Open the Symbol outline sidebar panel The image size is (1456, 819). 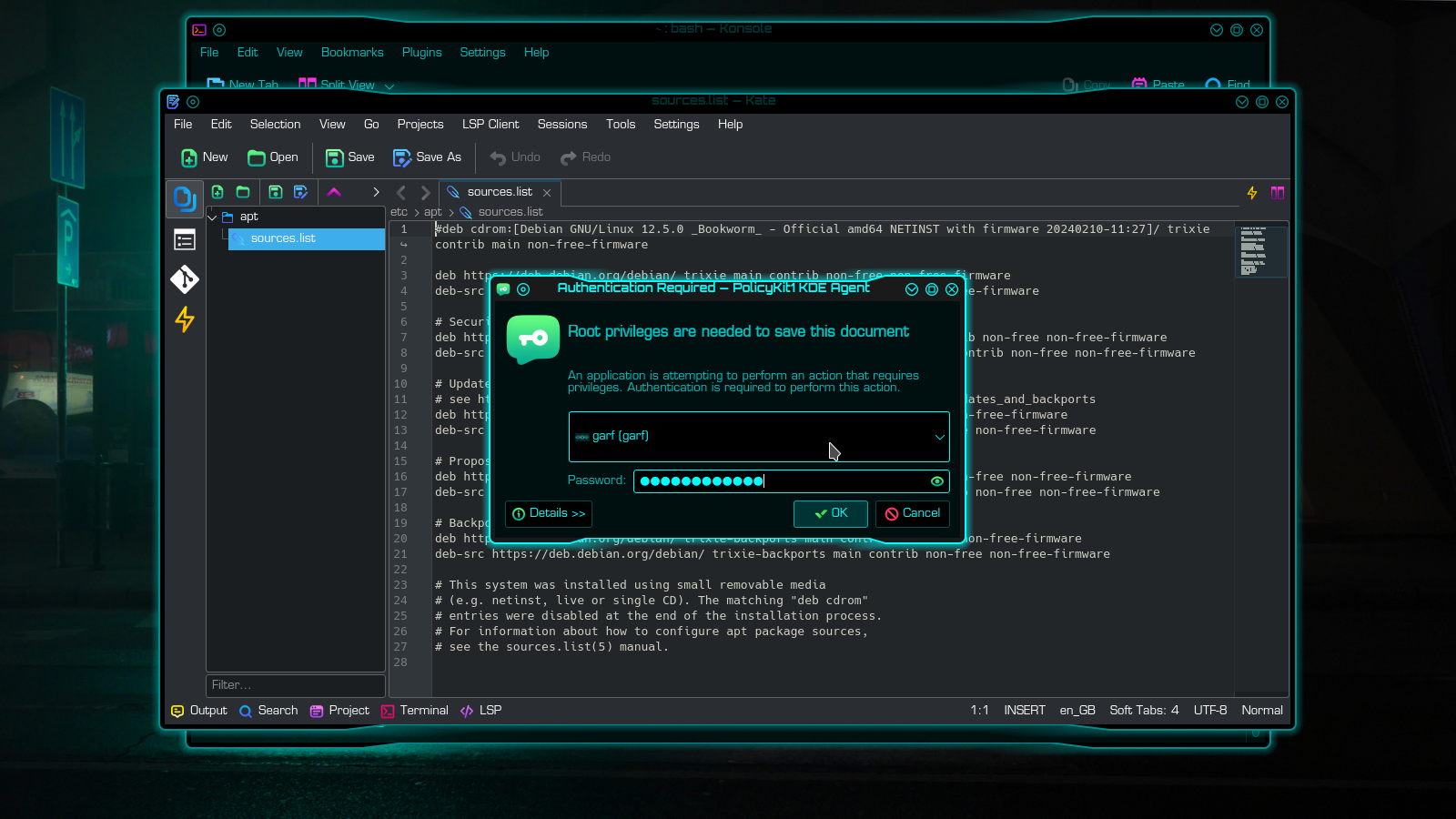(185, 239)
